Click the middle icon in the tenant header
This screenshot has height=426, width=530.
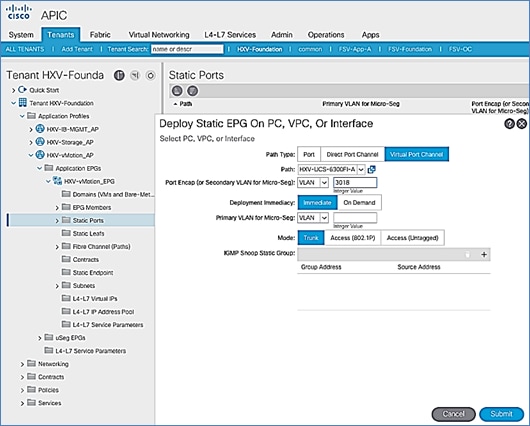[x=135, y=75]
